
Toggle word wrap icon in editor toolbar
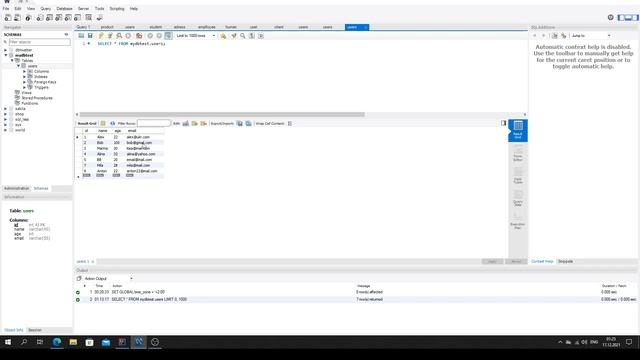click(x=261, y=36)
